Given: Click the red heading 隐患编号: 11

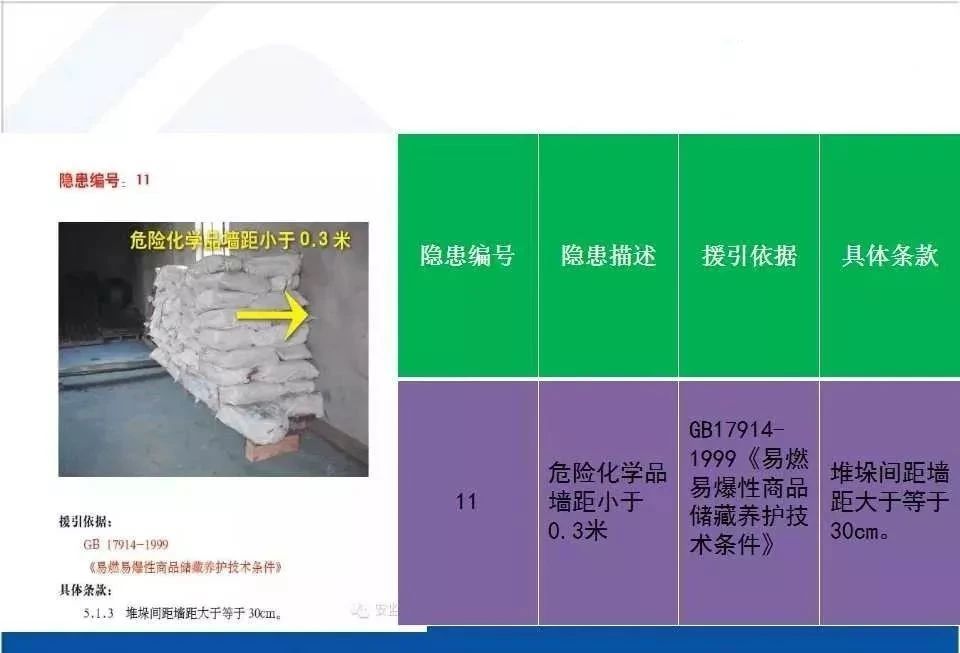Looking at the screenshot, I should click(105, 180).
